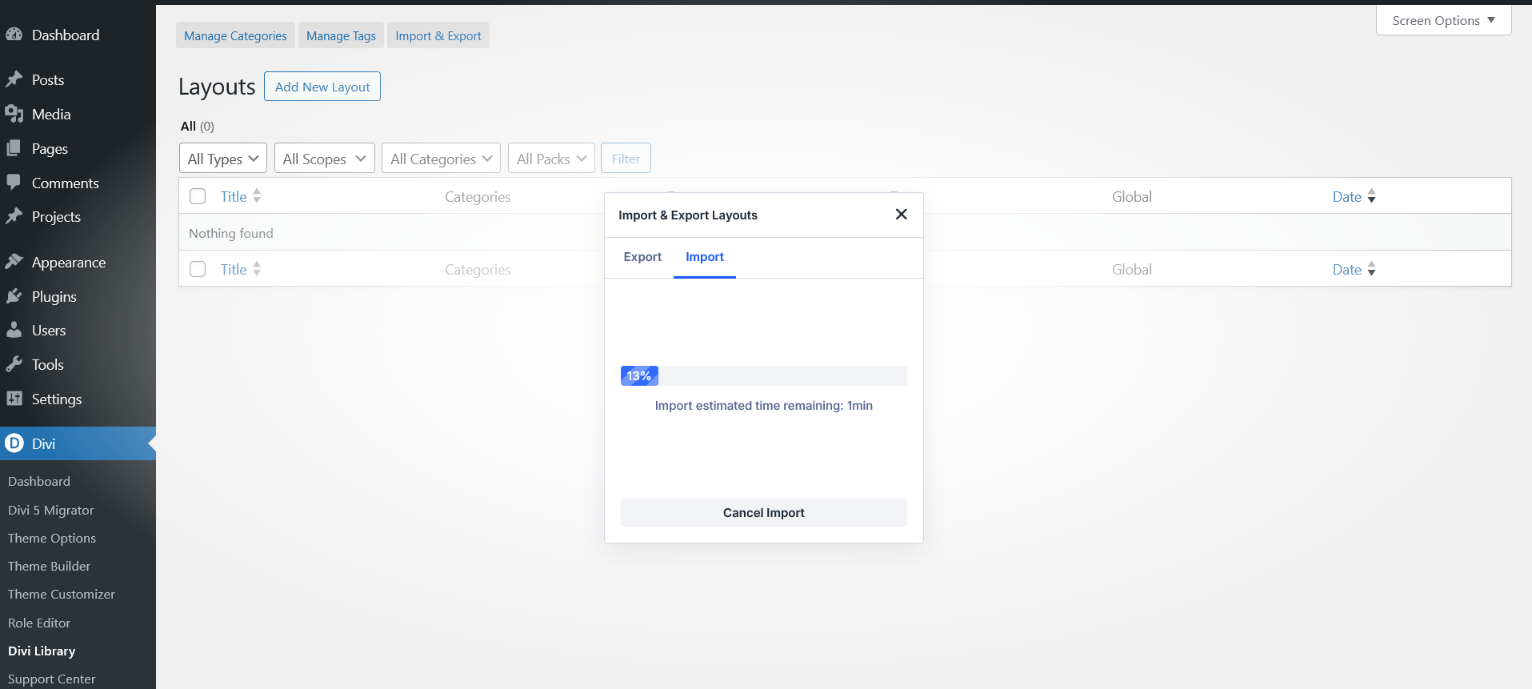Click the Media library icon

[14, 114]
